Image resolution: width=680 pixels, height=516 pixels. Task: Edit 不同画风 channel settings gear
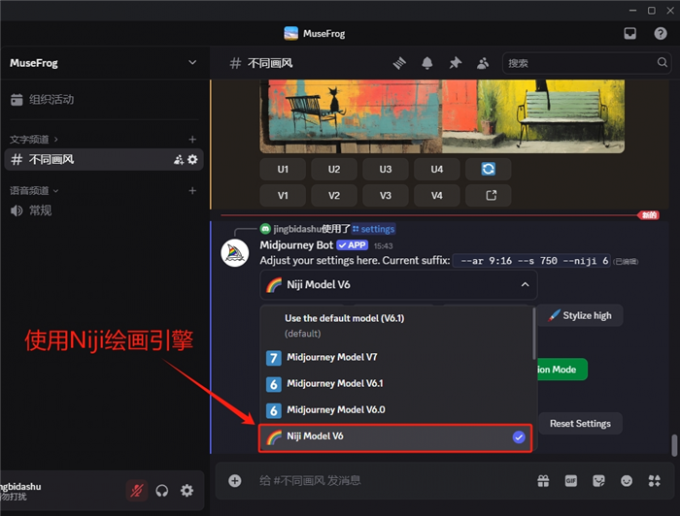click(x=193, y=160)
